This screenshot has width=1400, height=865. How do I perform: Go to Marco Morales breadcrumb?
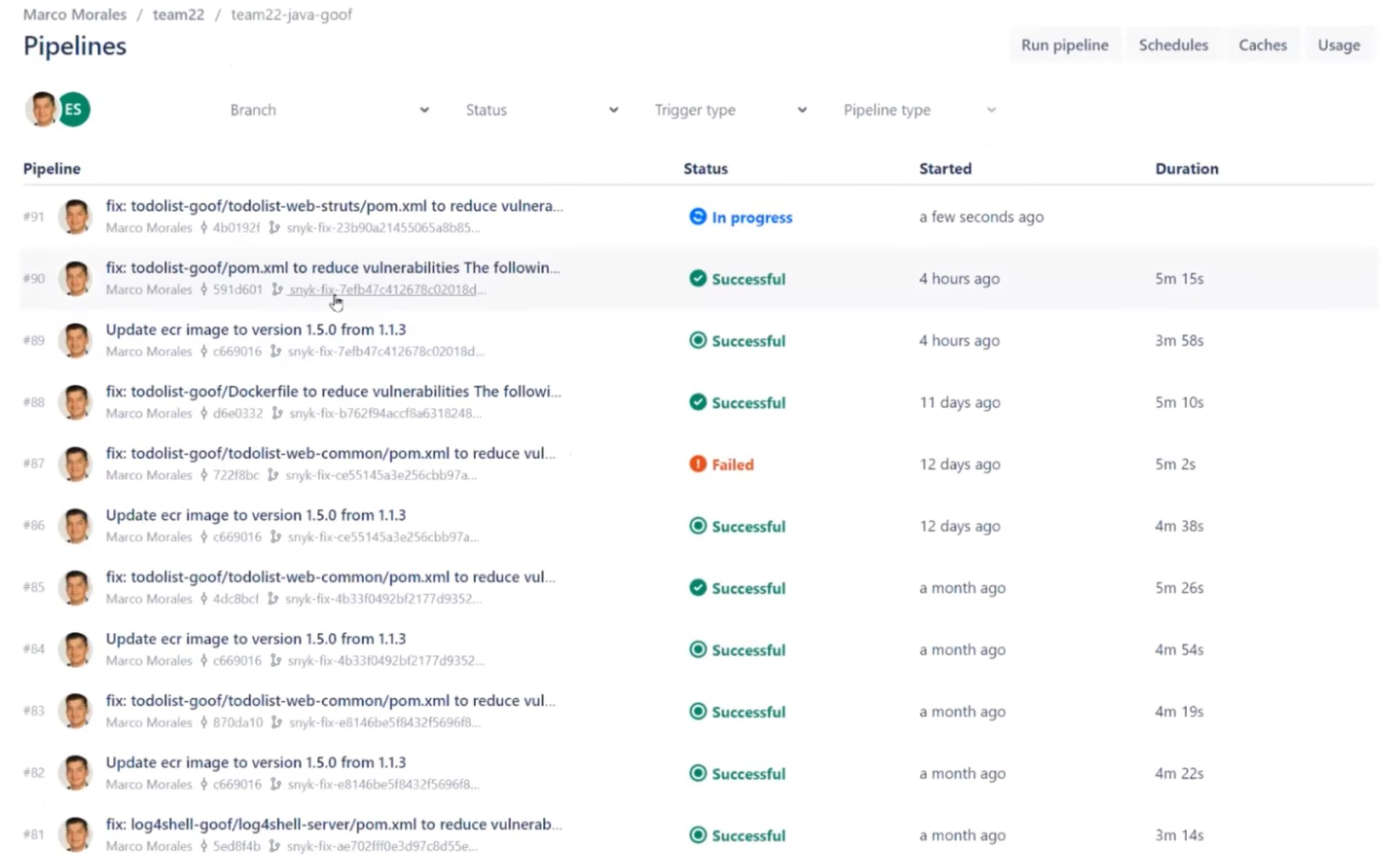point(74,14)
